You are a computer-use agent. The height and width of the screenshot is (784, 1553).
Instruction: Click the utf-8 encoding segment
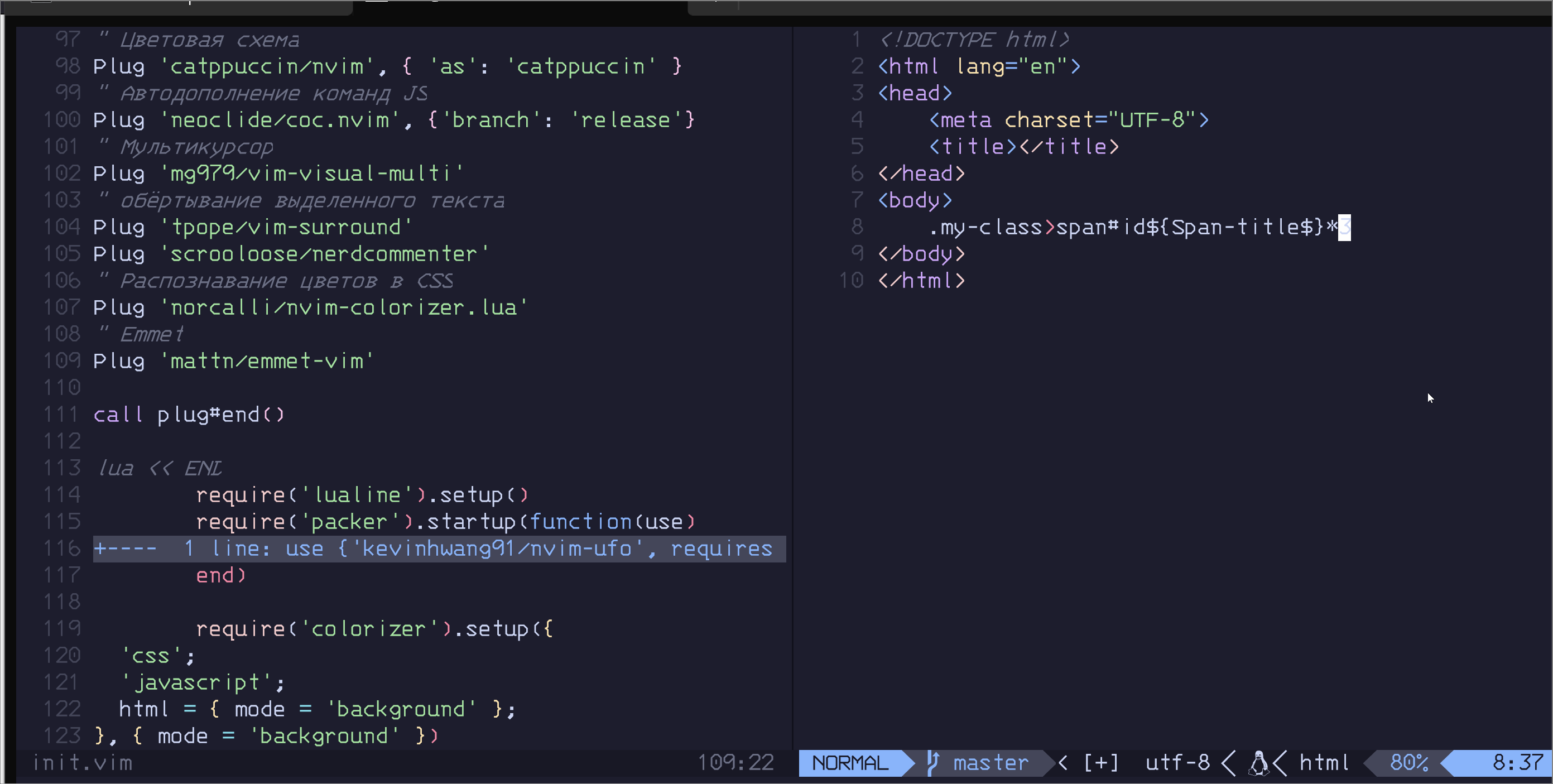(1177, 763)
